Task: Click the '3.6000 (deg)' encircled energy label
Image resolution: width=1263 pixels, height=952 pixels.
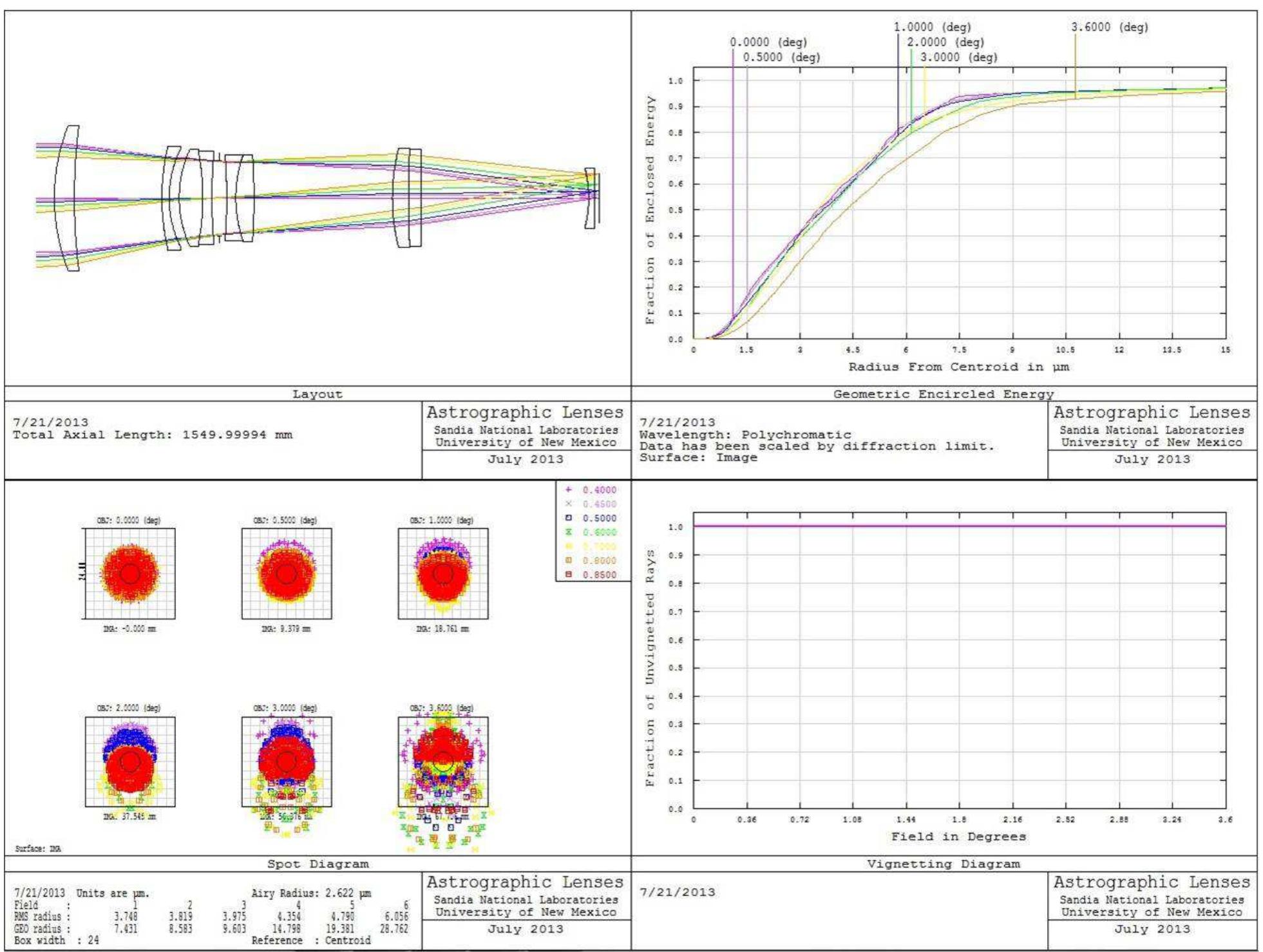Action: click(1109, 27)
